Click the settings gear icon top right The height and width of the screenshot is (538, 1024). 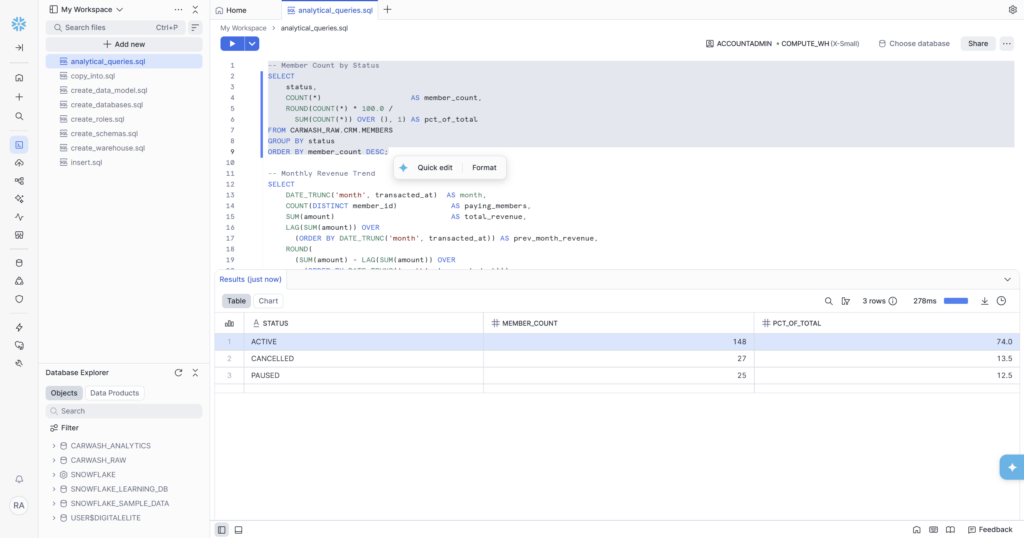tap(1012, 10)
